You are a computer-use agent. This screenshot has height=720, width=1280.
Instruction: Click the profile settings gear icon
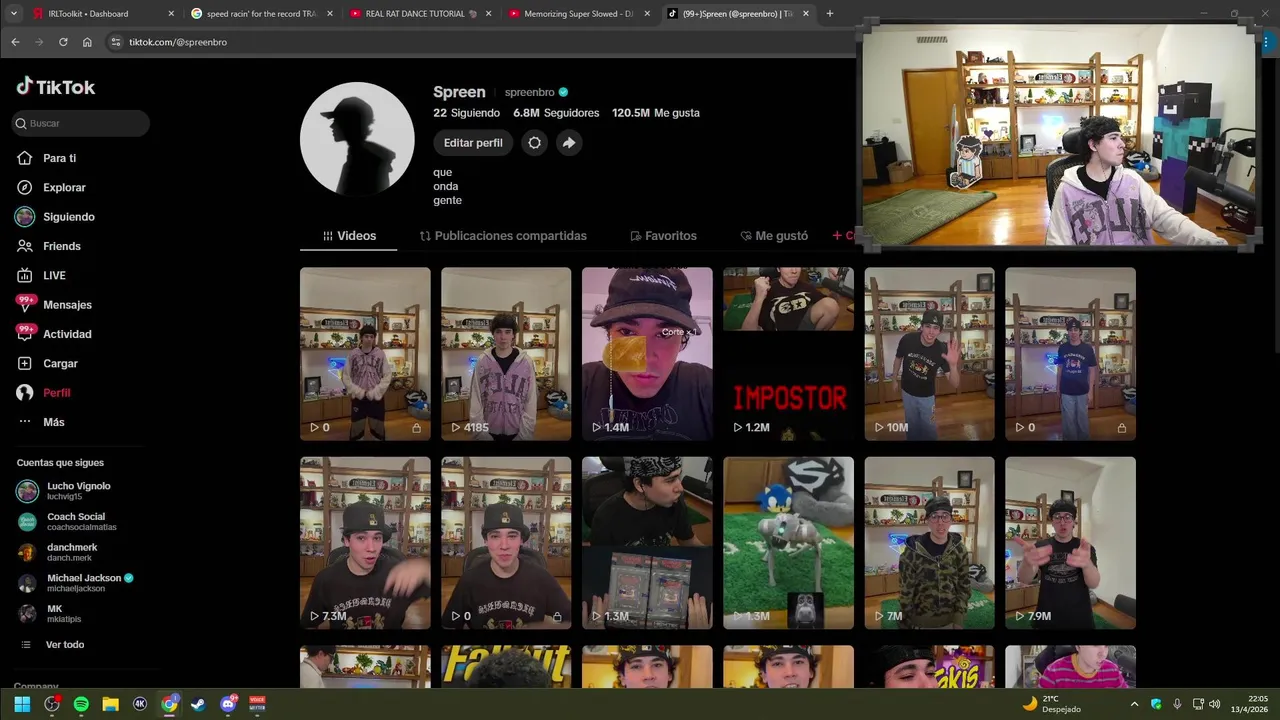click(x=535, y=143)
